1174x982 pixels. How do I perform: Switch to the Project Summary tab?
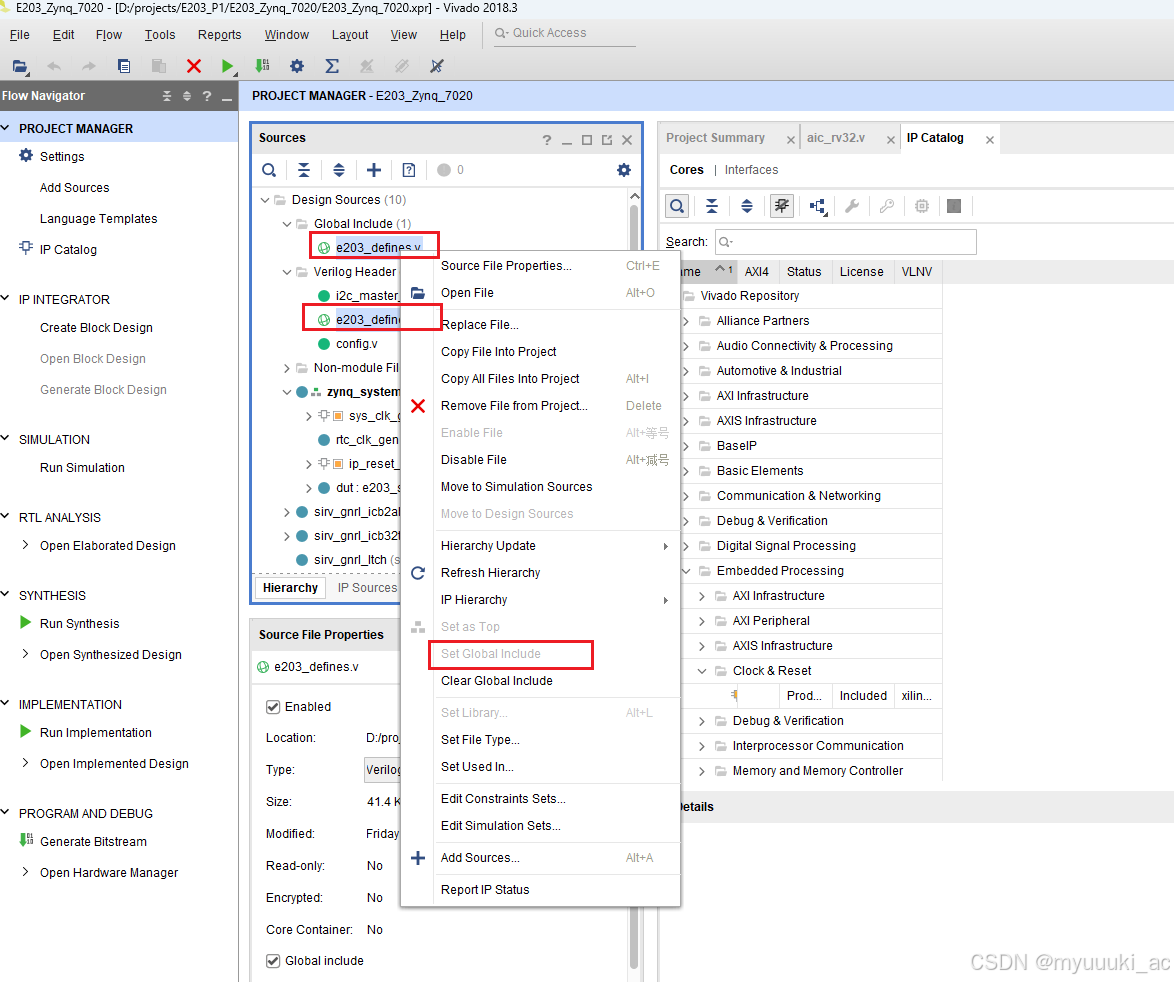pyautogui.click(x=715, y=138)
